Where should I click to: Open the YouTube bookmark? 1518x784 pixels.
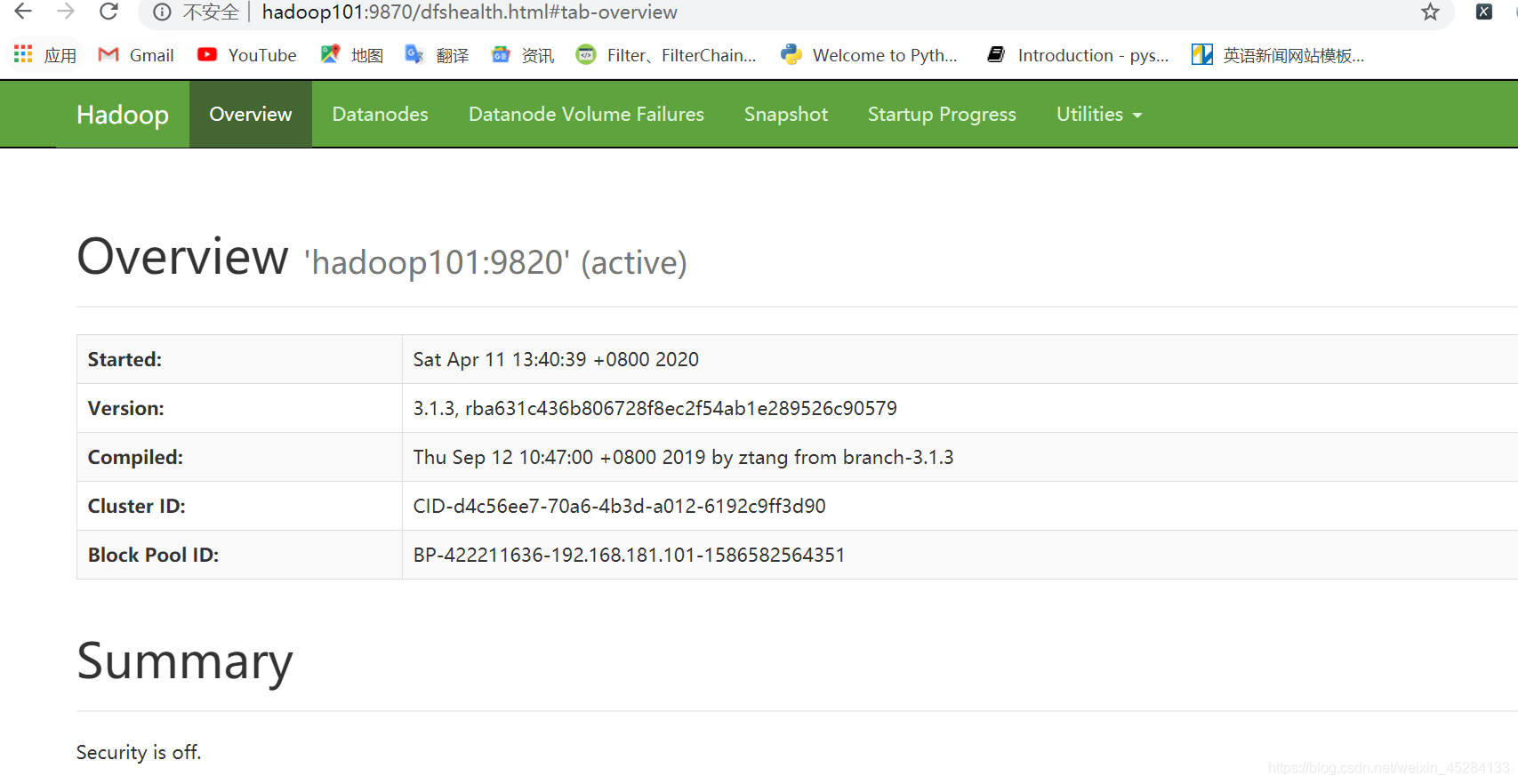[x=247, y=55]
